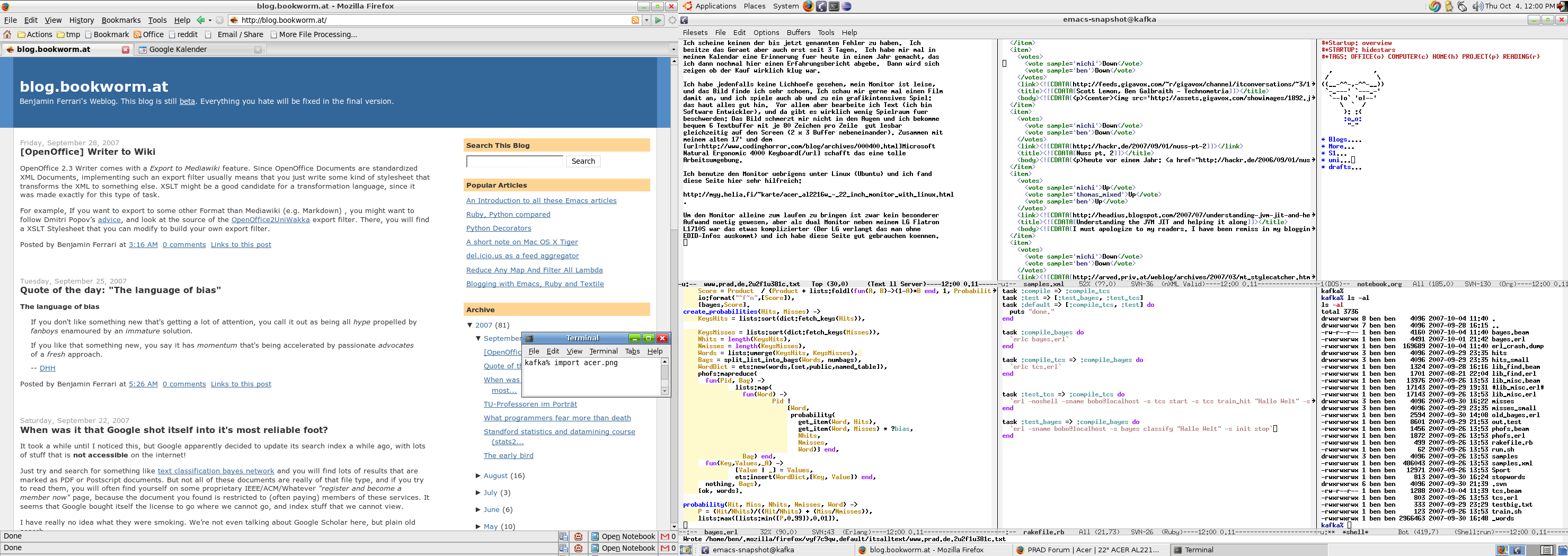This screenshot has height=556, width=1568.
Task: Click the Home icon in bookmarks toolbar
Action: click(x=7, y=34)
